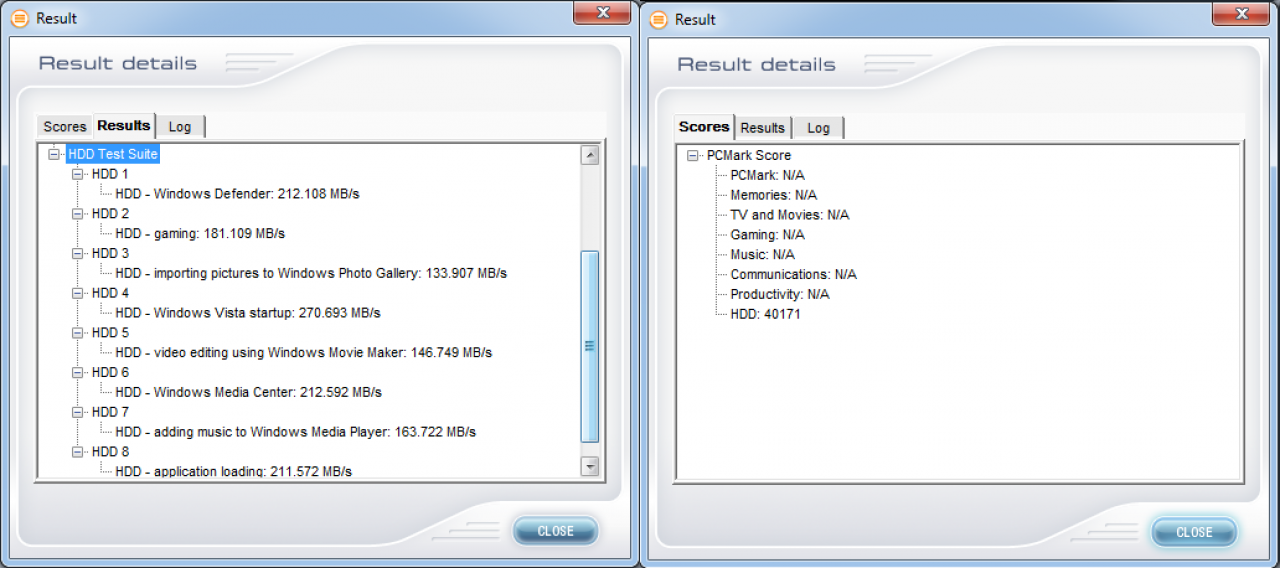Open the Results tab in the right Result window
The image size is (1280, 568).
pos(763,128)
